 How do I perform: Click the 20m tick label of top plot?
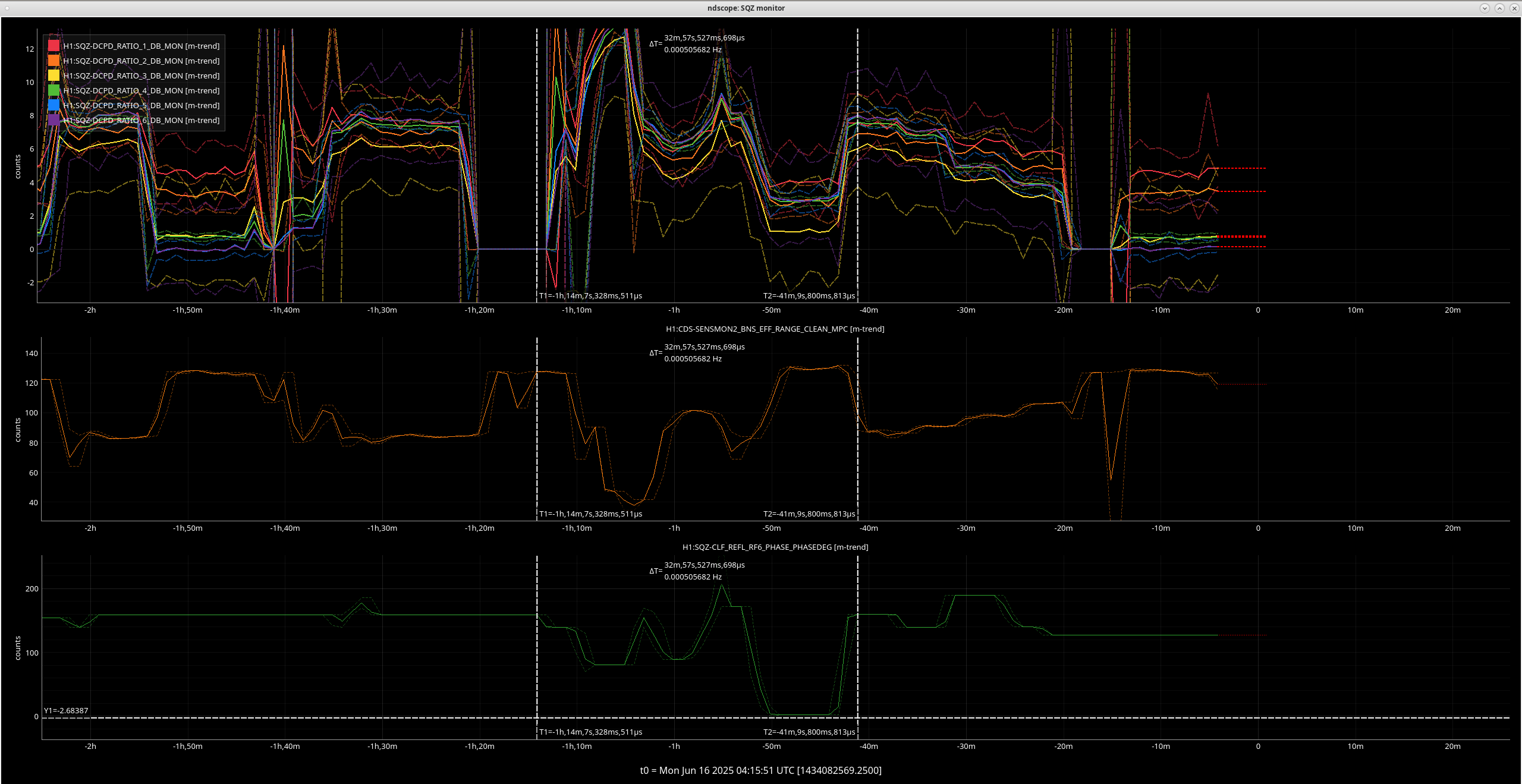(x=1452, y=310)
